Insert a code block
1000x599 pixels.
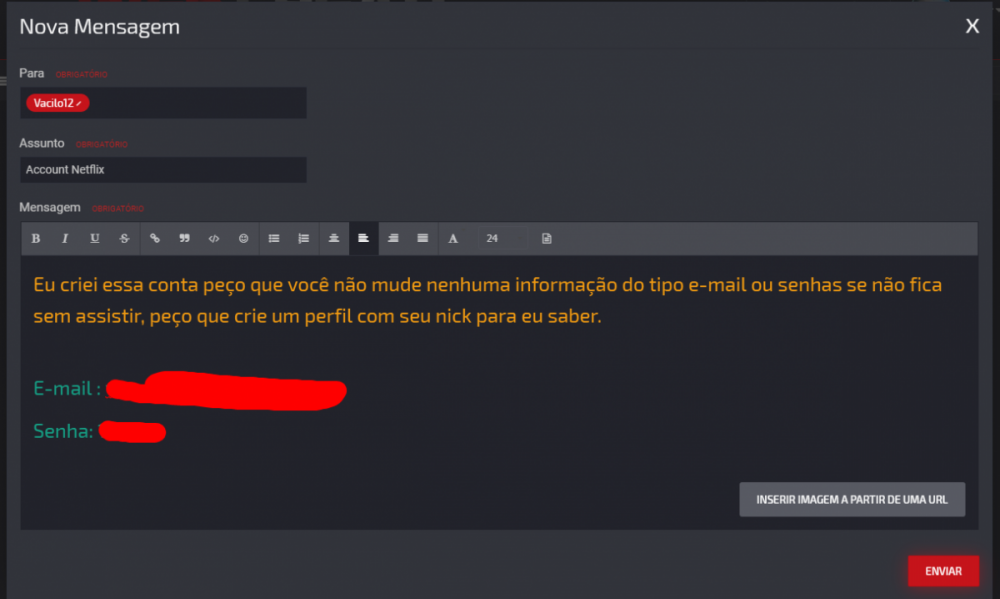pos(214,239)
